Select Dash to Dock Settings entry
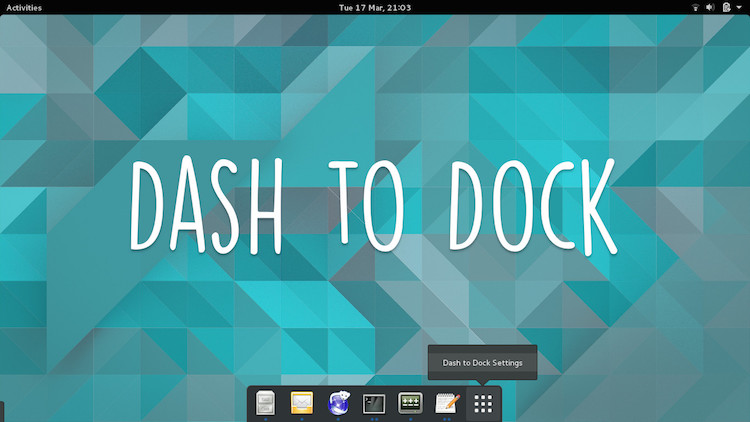 coord(482,362)
